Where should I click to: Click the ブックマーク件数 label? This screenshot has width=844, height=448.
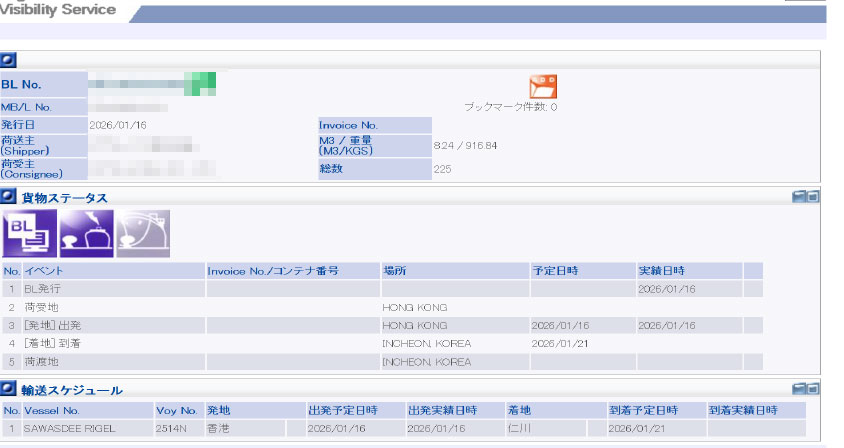click(510, 106)
